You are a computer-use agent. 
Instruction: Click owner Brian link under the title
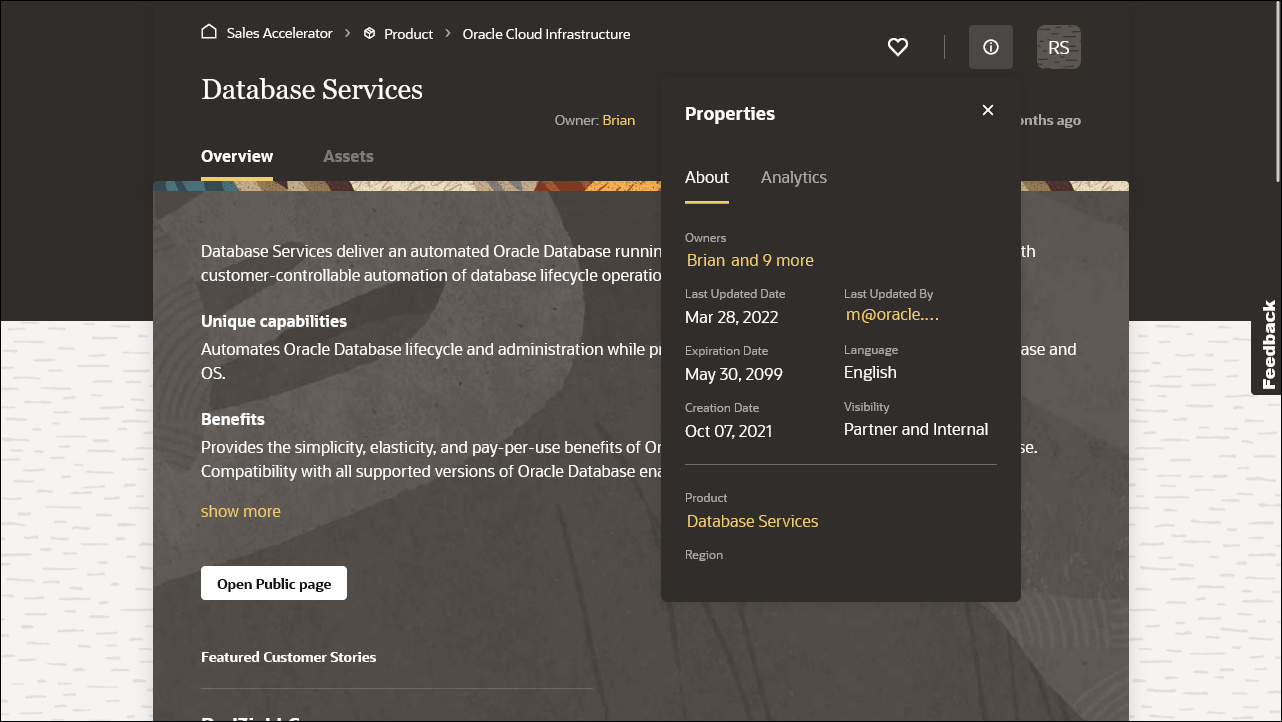point(618,120)
